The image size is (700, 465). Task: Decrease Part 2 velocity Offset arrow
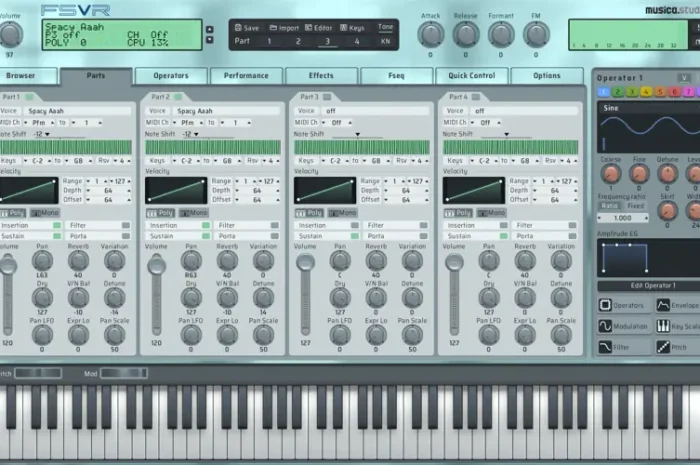pos(237,200)
